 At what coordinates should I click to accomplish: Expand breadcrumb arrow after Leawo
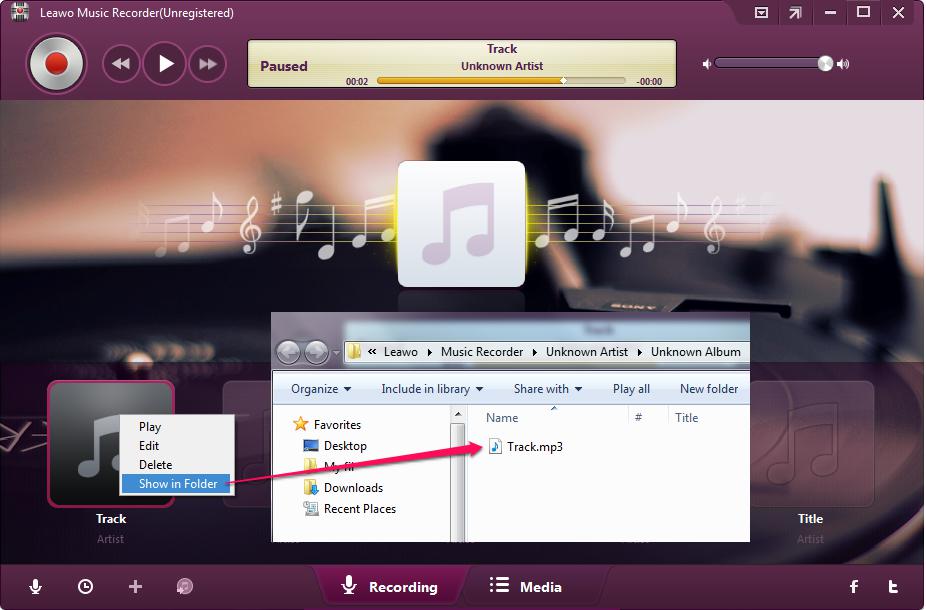tap(429, 353)
